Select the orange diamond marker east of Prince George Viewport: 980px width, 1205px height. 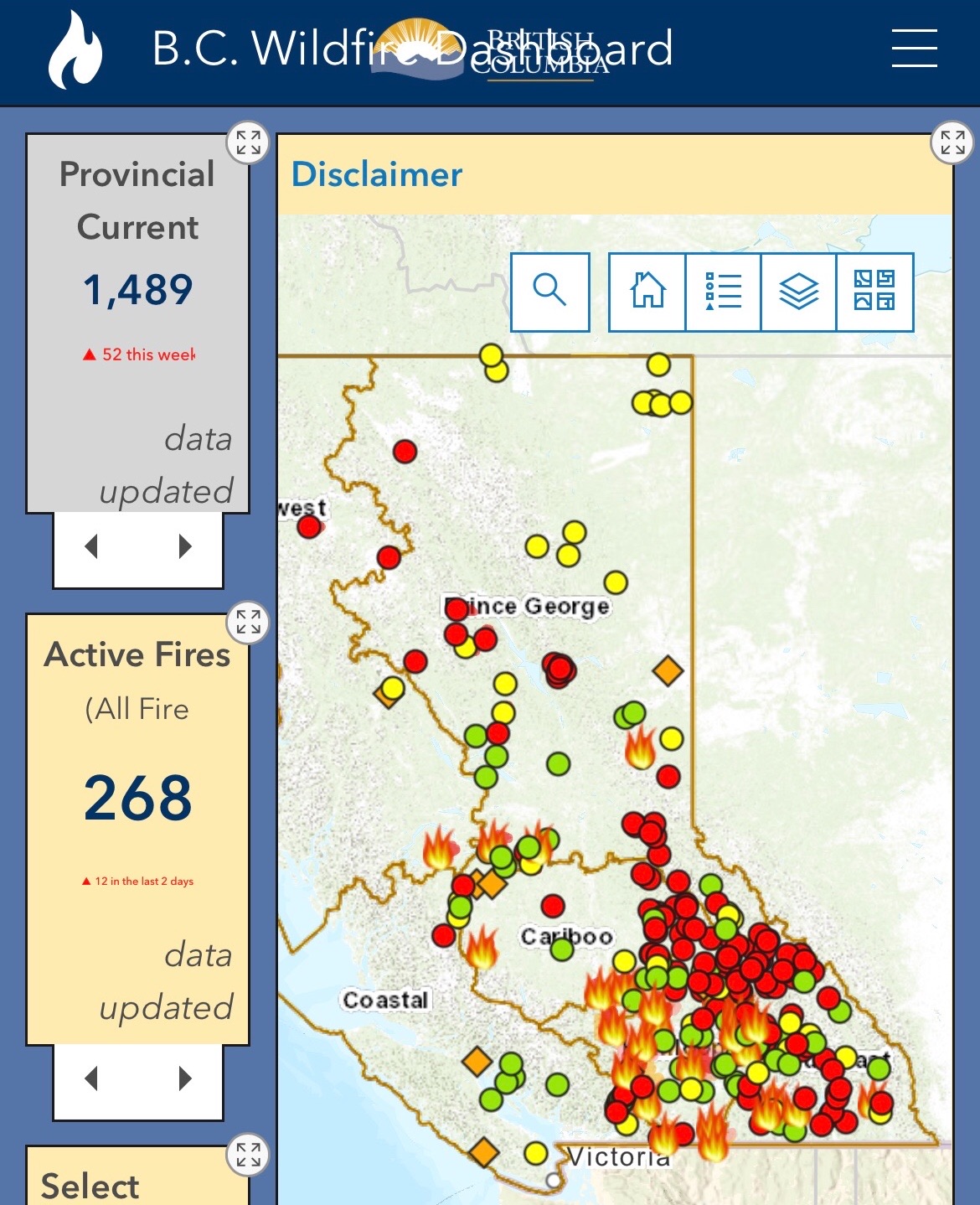pyautogui.click(x=668, y=671)
